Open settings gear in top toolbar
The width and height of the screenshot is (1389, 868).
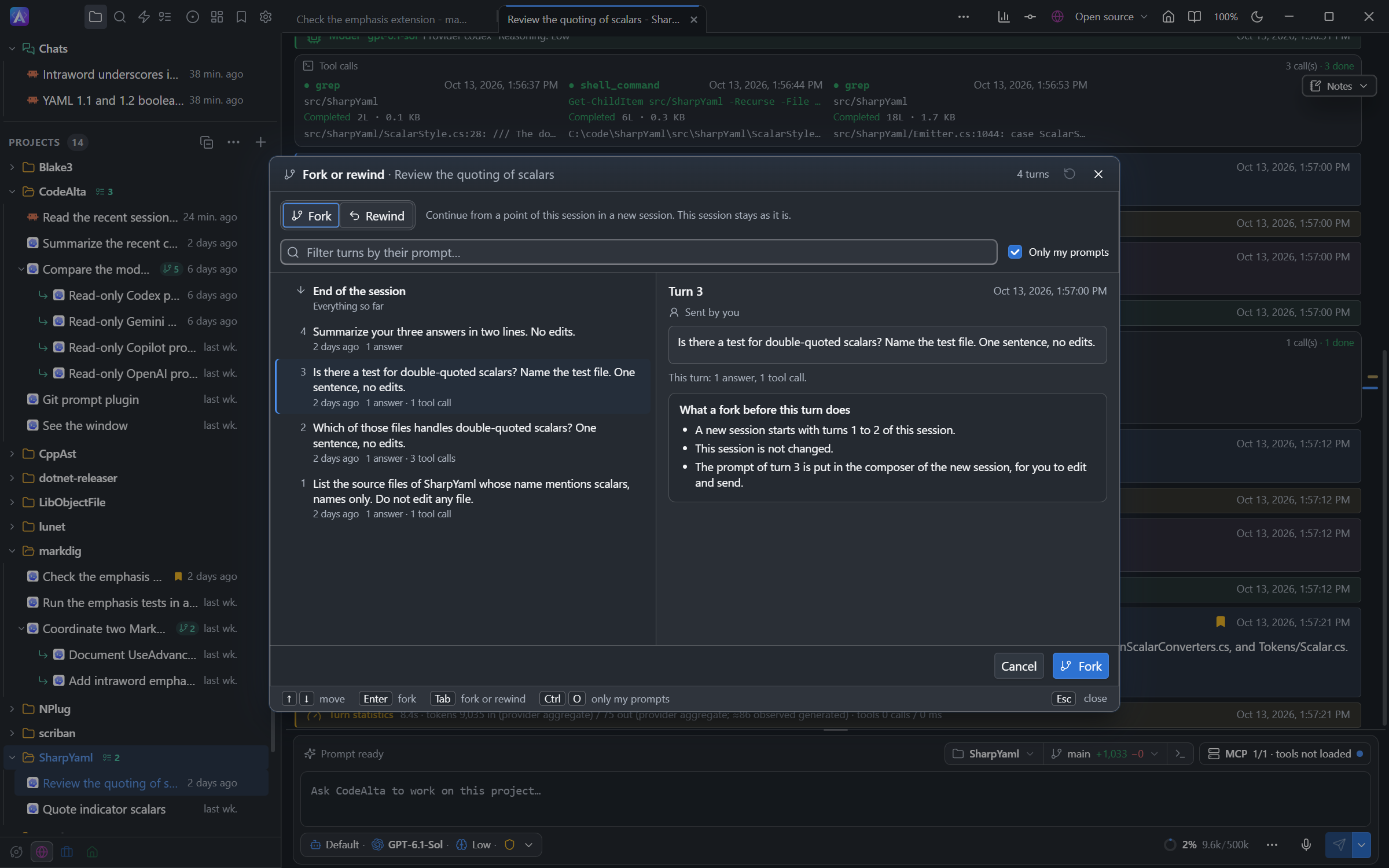(x=266, y=17)
